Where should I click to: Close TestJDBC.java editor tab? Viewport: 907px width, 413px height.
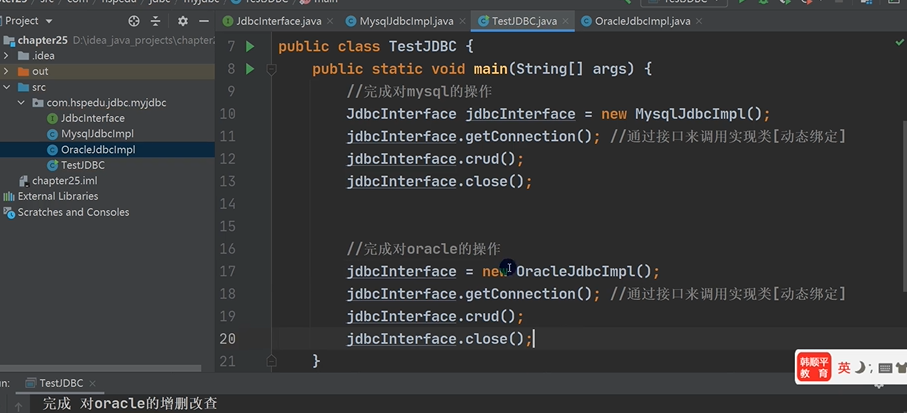(565, 21)
